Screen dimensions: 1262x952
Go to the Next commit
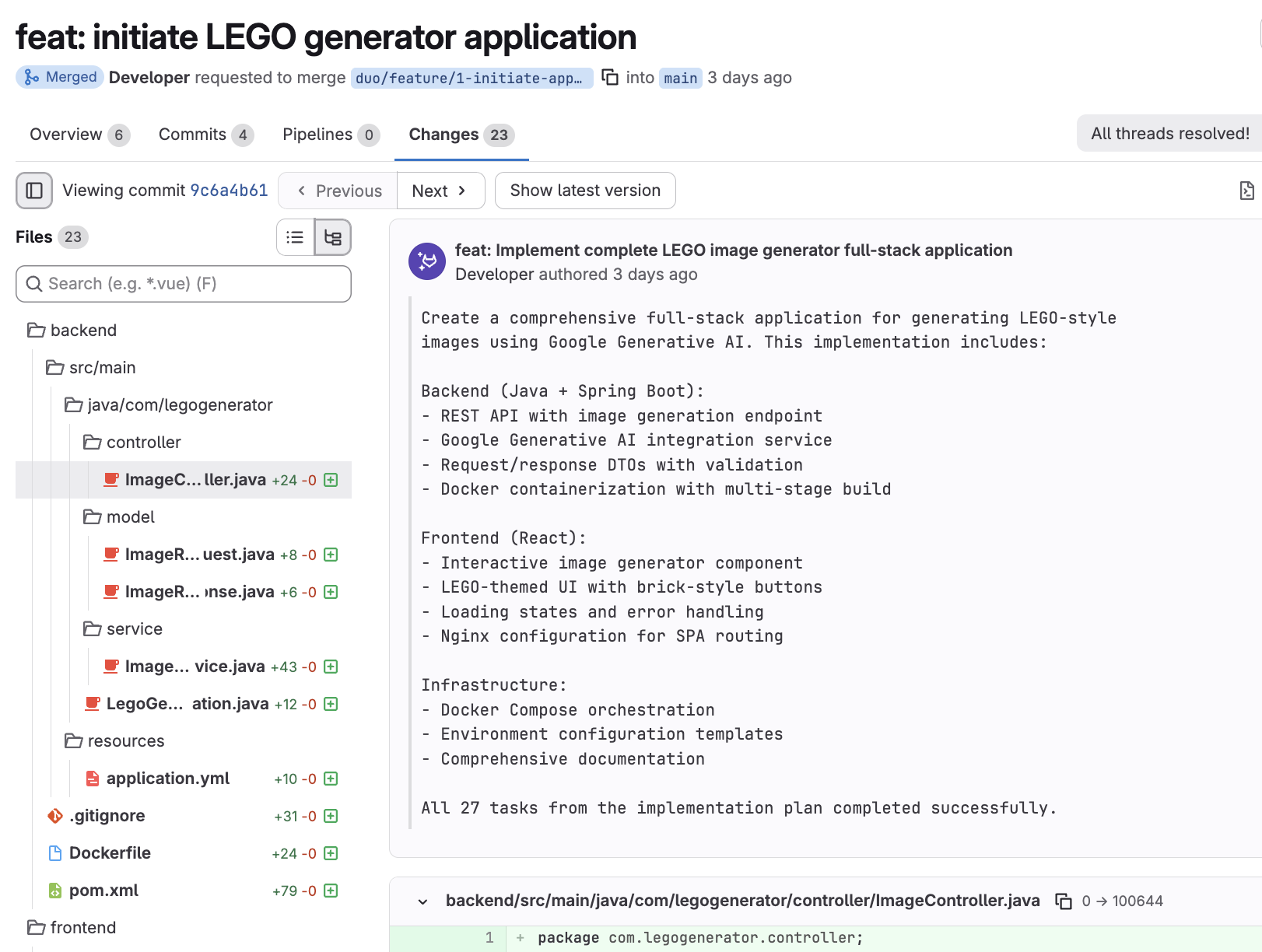(440, 191)
